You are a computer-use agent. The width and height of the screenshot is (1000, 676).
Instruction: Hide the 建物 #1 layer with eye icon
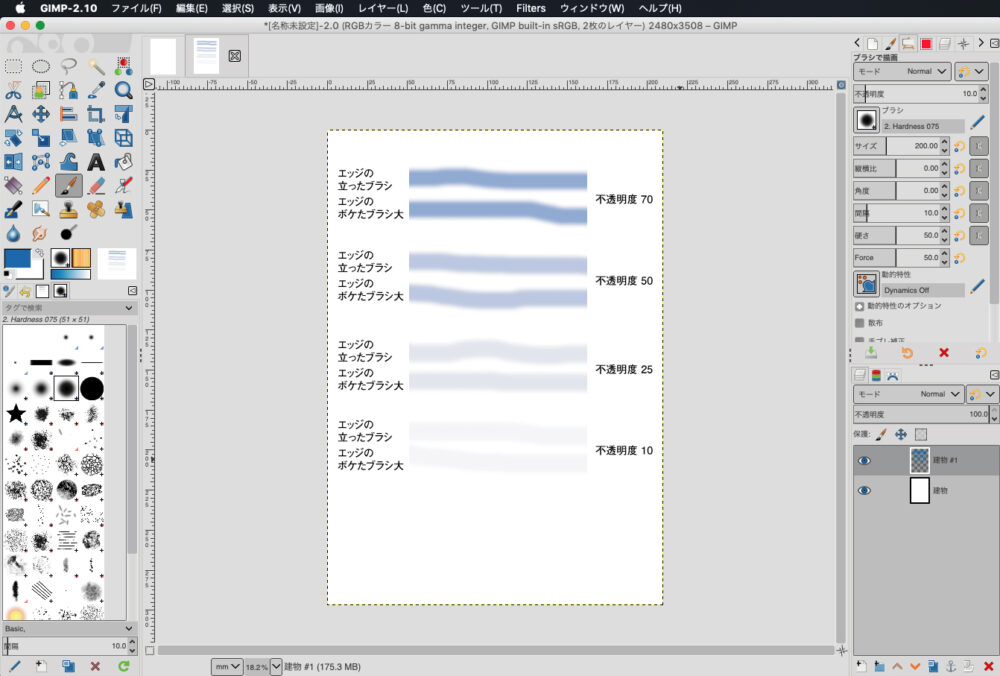pyautogui.click(x=864, y=461)
